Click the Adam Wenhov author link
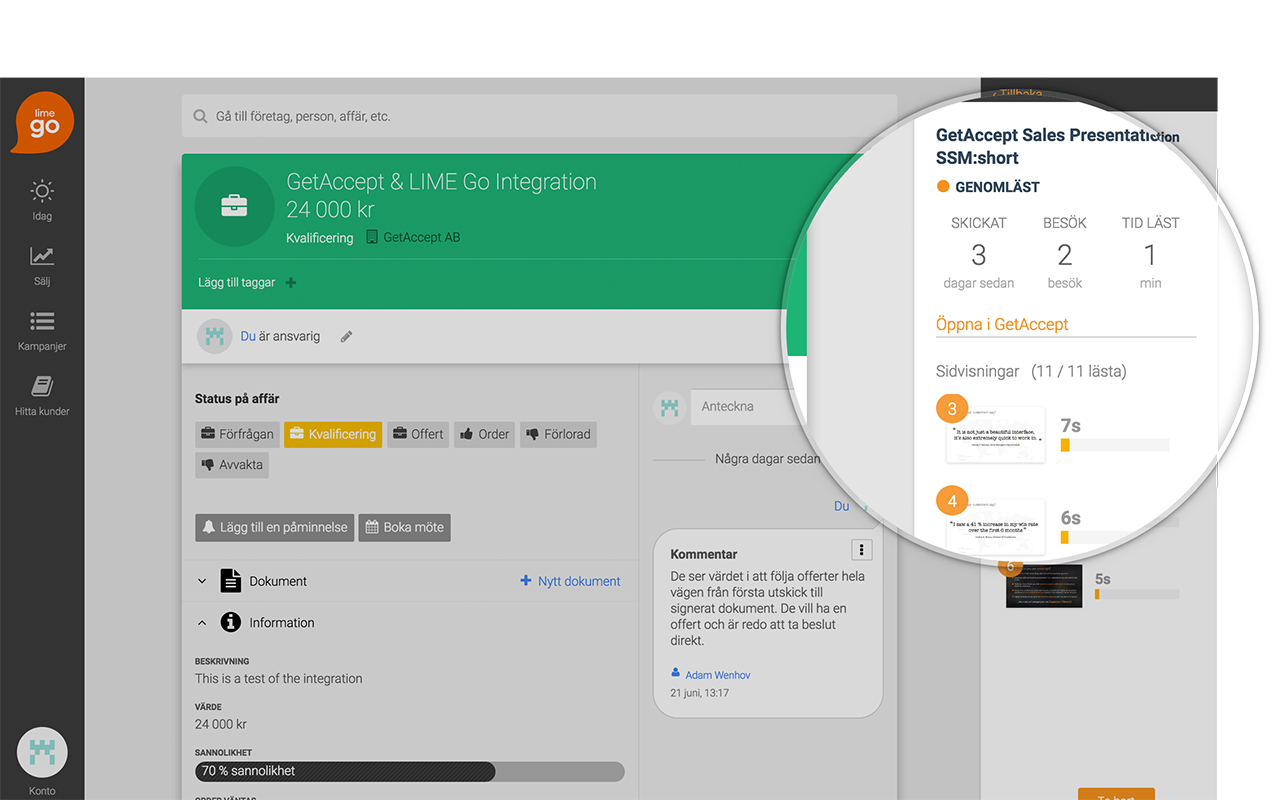1280x800 pixels. pyautogui.click(x=718, y=675)
